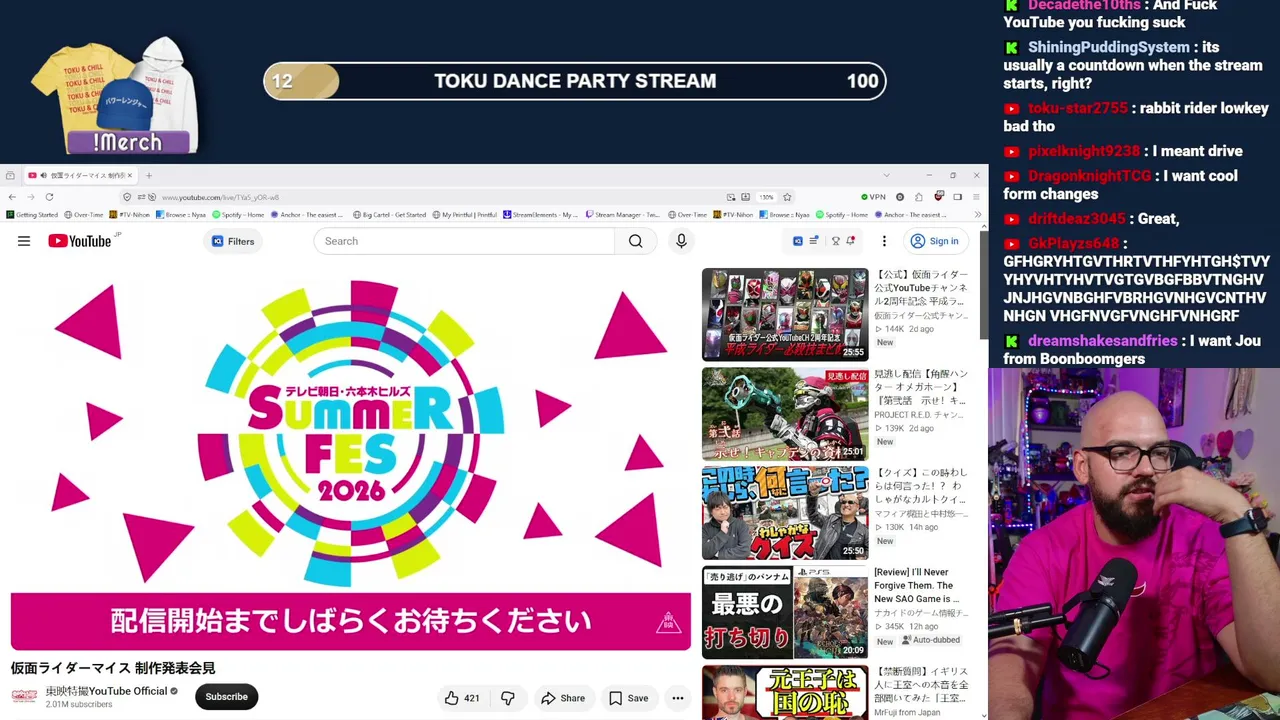Image resolution: width=1280 pixels, height=720 pixels.
Task: Close the 仮面ライダーマイス browser tab
Action: coord(129,175)
